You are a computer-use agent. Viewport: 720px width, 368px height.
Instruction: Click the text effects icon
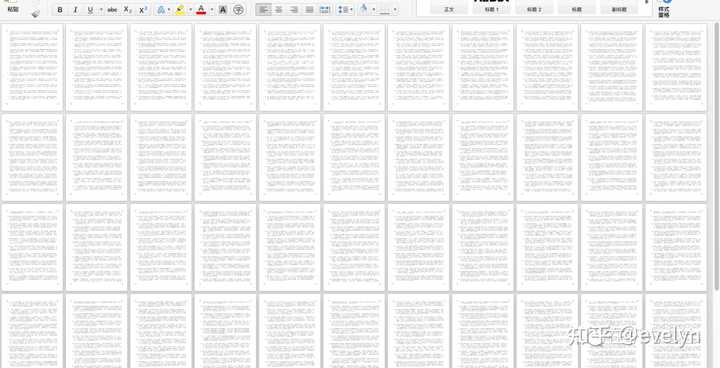point(161,10)
